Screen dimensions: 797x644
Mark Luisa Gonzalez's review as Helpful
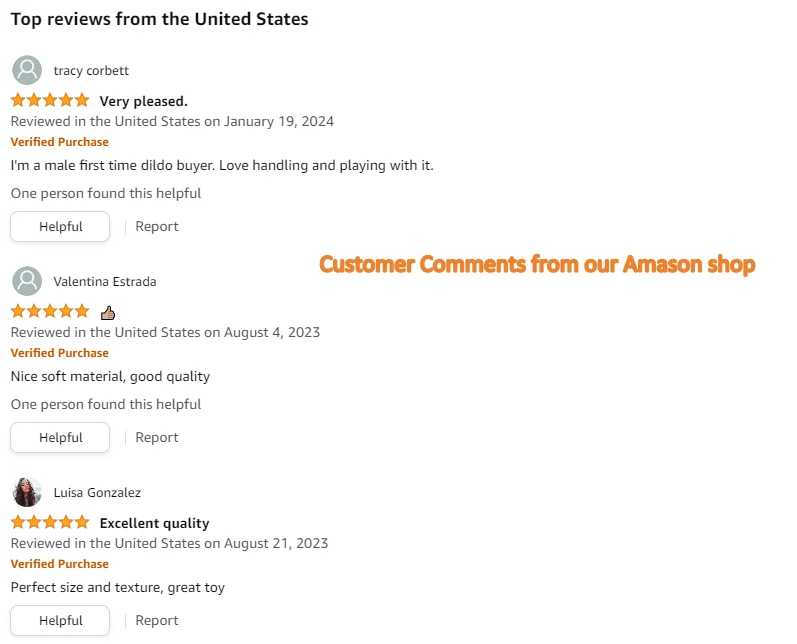[x=60, y=620]
